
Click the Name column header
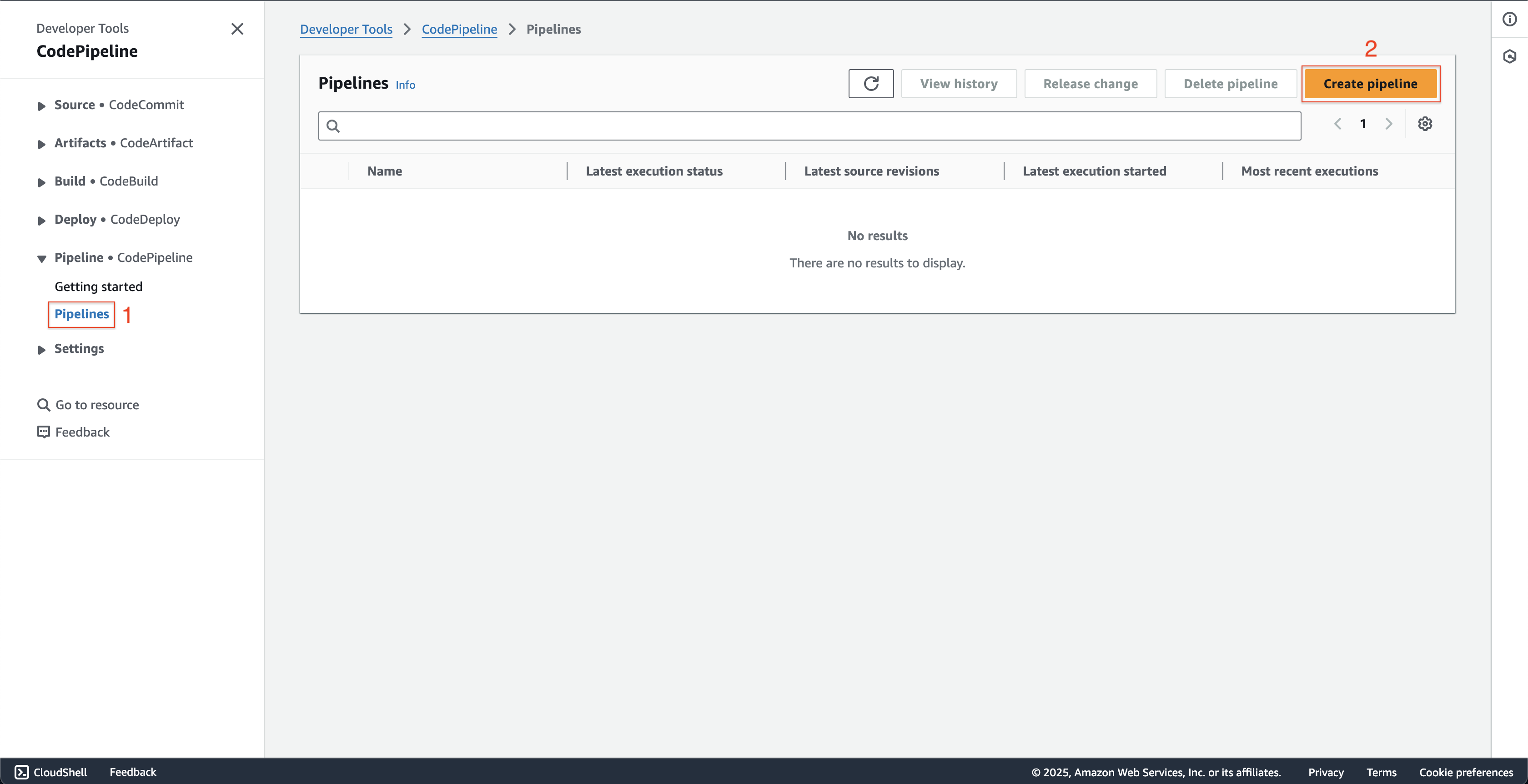point(384,171)
